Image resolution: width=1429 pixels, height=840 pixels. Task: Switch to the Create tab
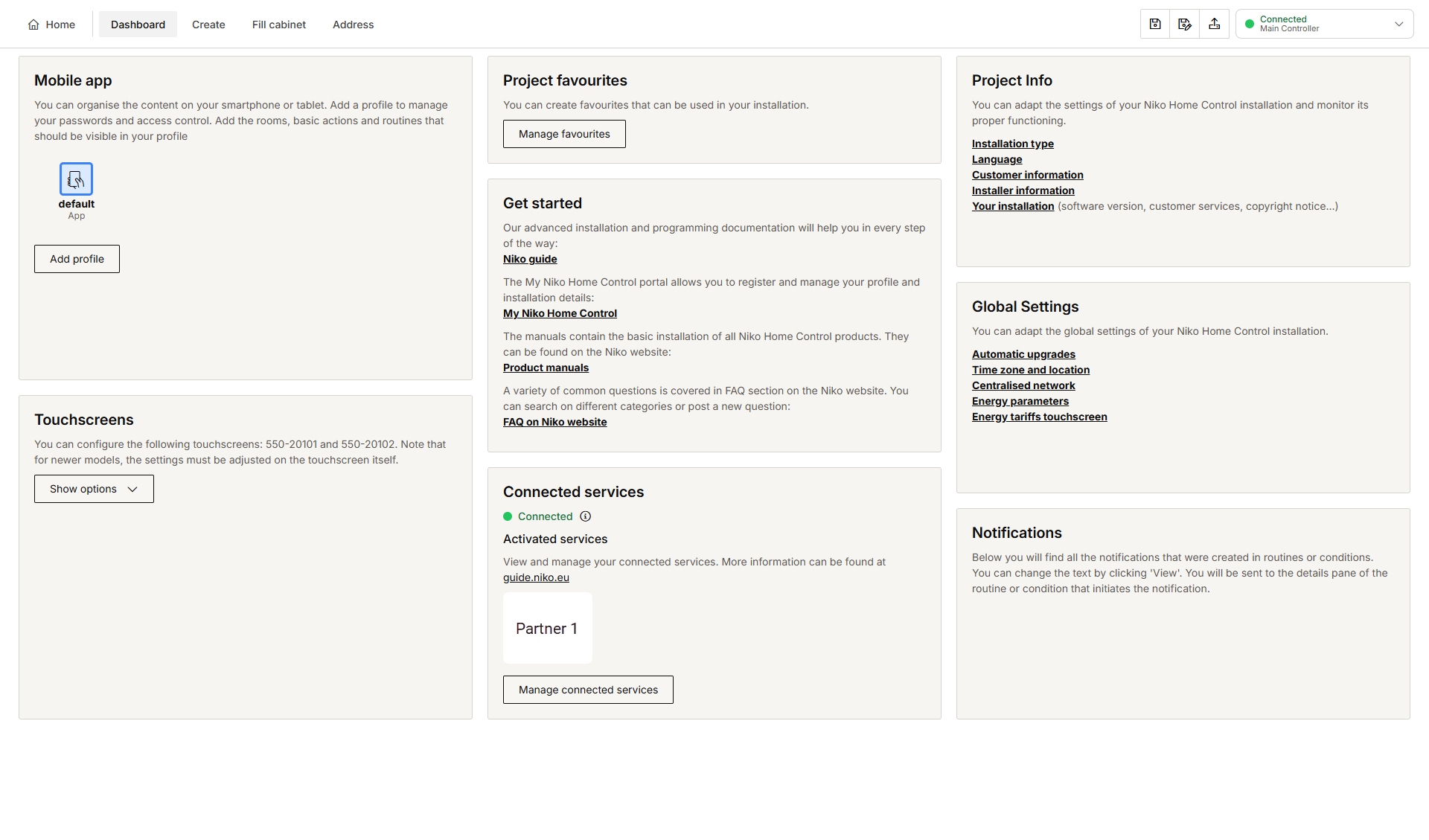click(208, 25)
